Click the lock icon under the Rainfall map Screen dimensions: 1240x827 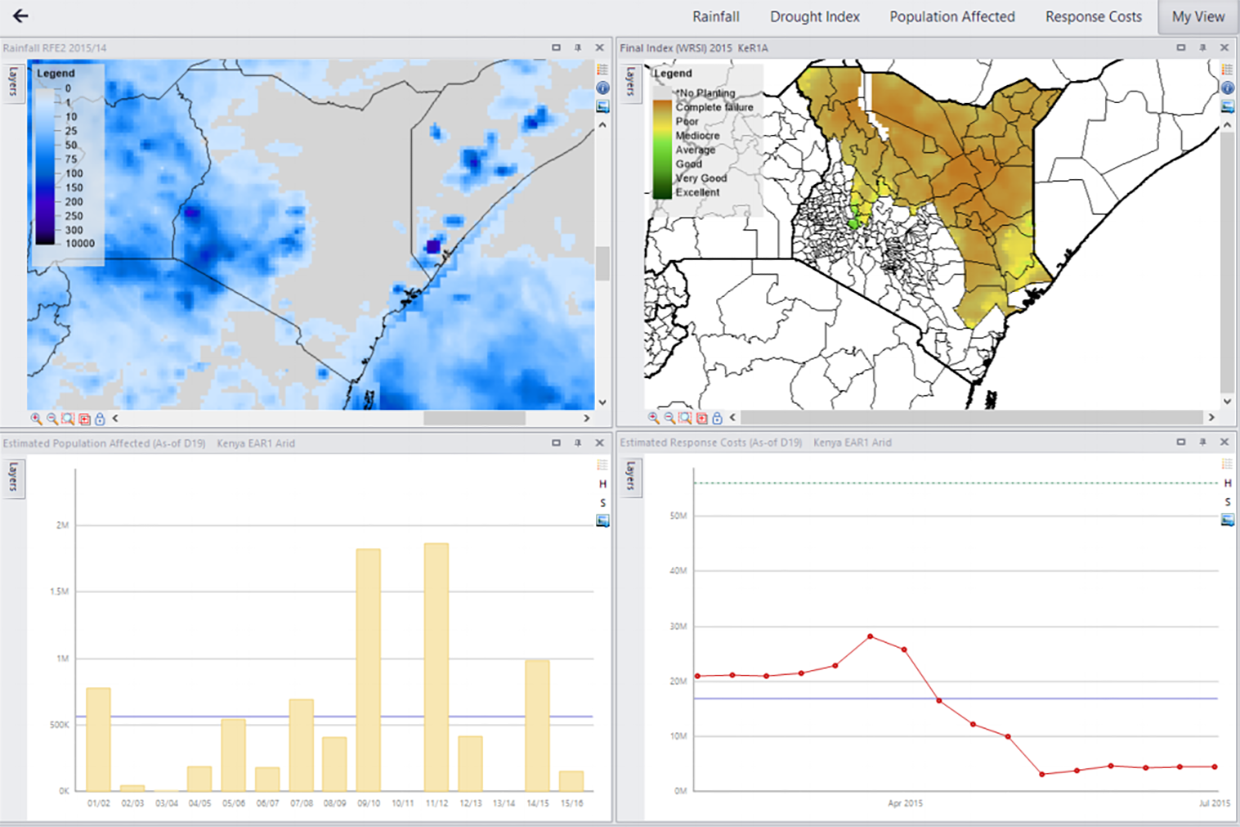click(x=100, y=419)
